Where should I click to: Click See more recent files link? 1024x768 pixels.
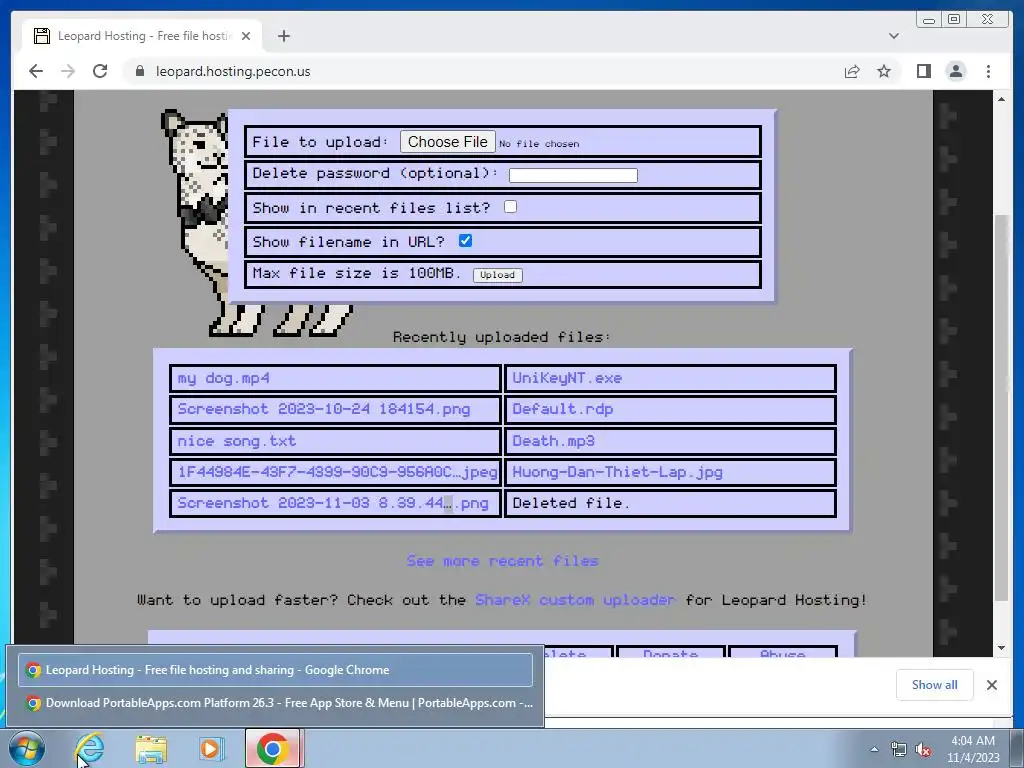coord(502,561)
